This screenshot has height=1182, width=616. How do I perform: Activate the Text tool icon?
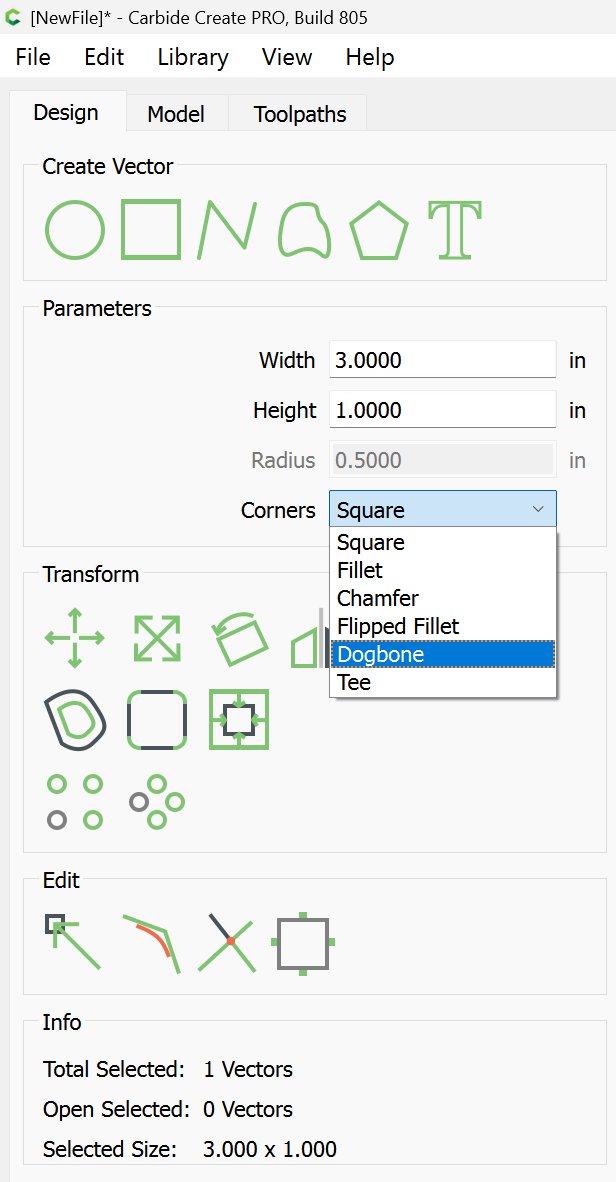(x=455, y=230)
